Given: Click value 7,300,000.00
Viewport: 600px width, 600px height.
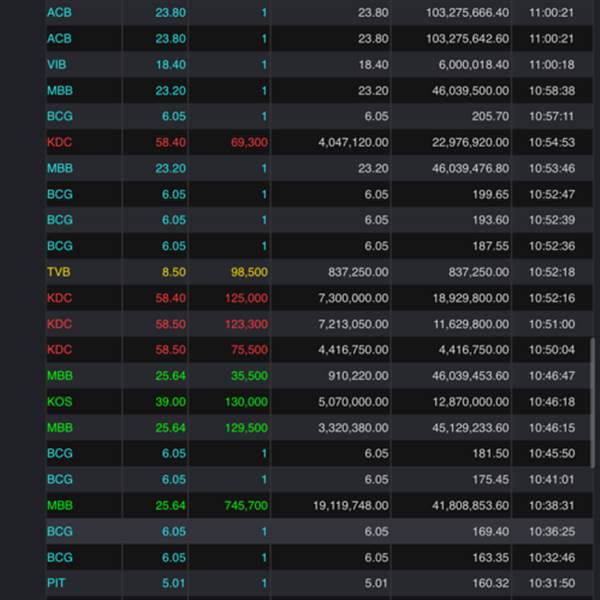Looking at the screenshot, I should pyautogui.click(x=353, y=298).
